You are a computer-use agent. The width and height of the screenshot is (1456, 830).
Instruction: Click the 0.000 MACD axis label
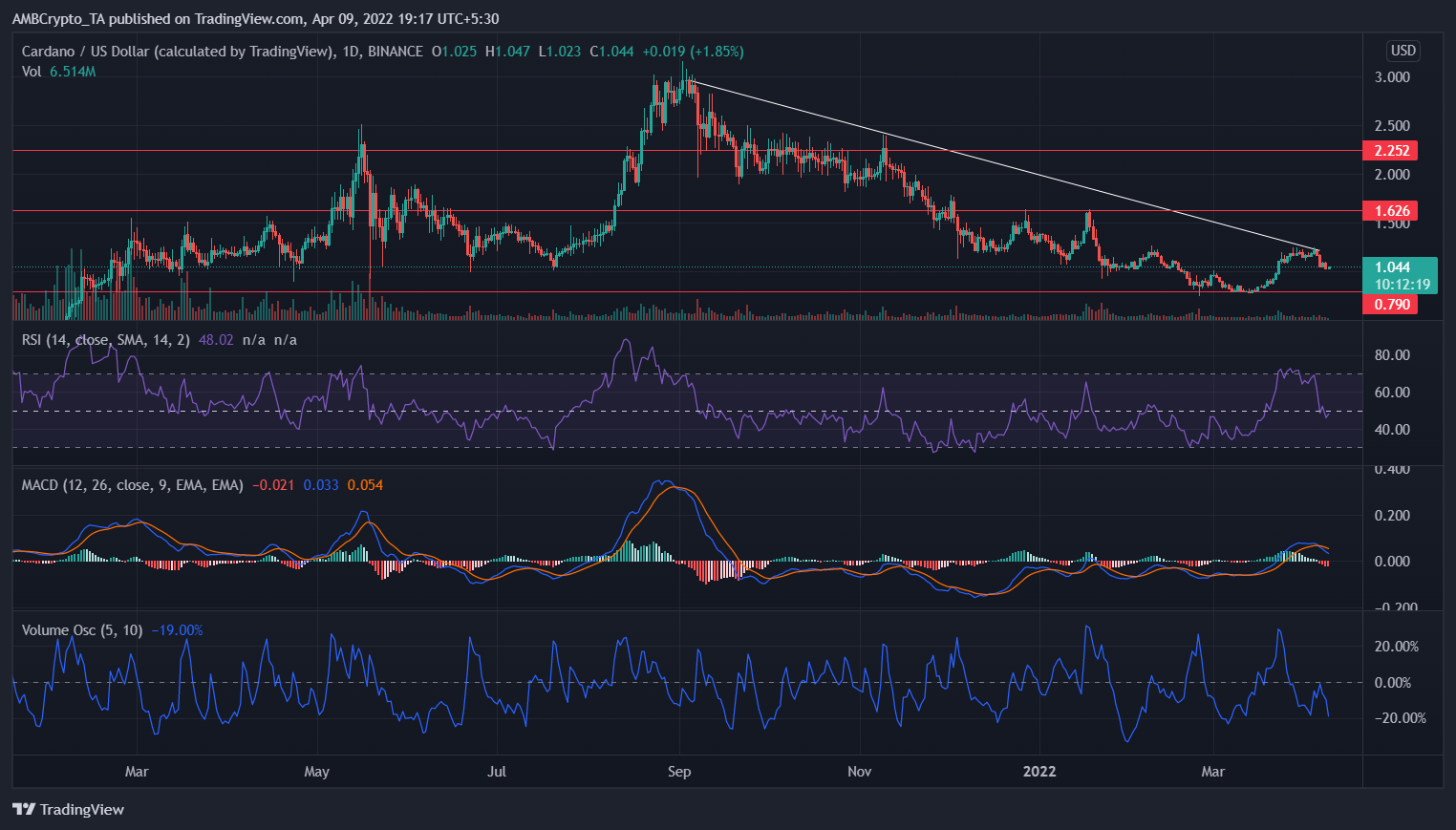(x=1392, y=562)
